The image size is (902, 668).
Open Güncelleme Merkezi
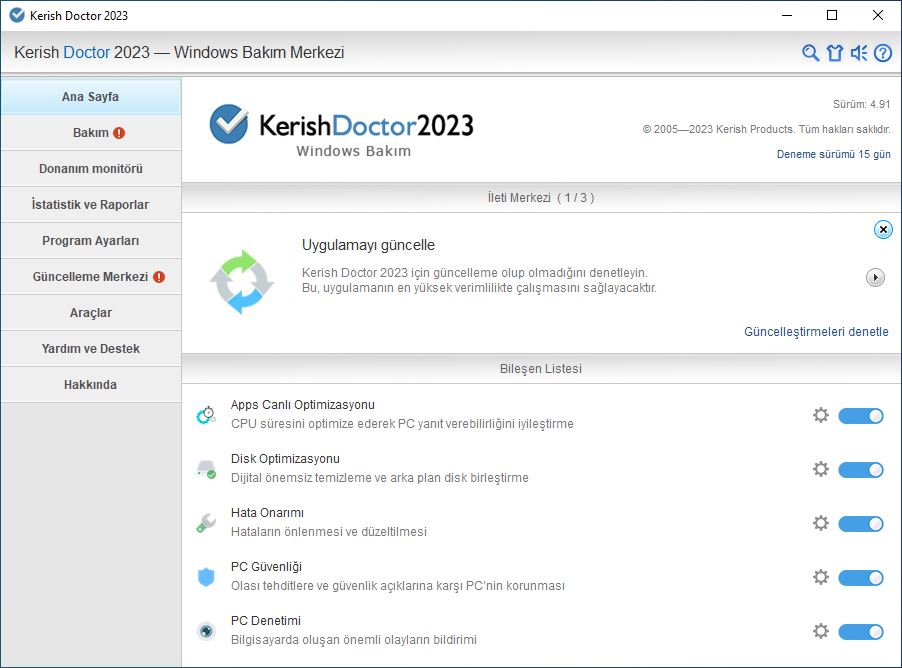[91, 277]
